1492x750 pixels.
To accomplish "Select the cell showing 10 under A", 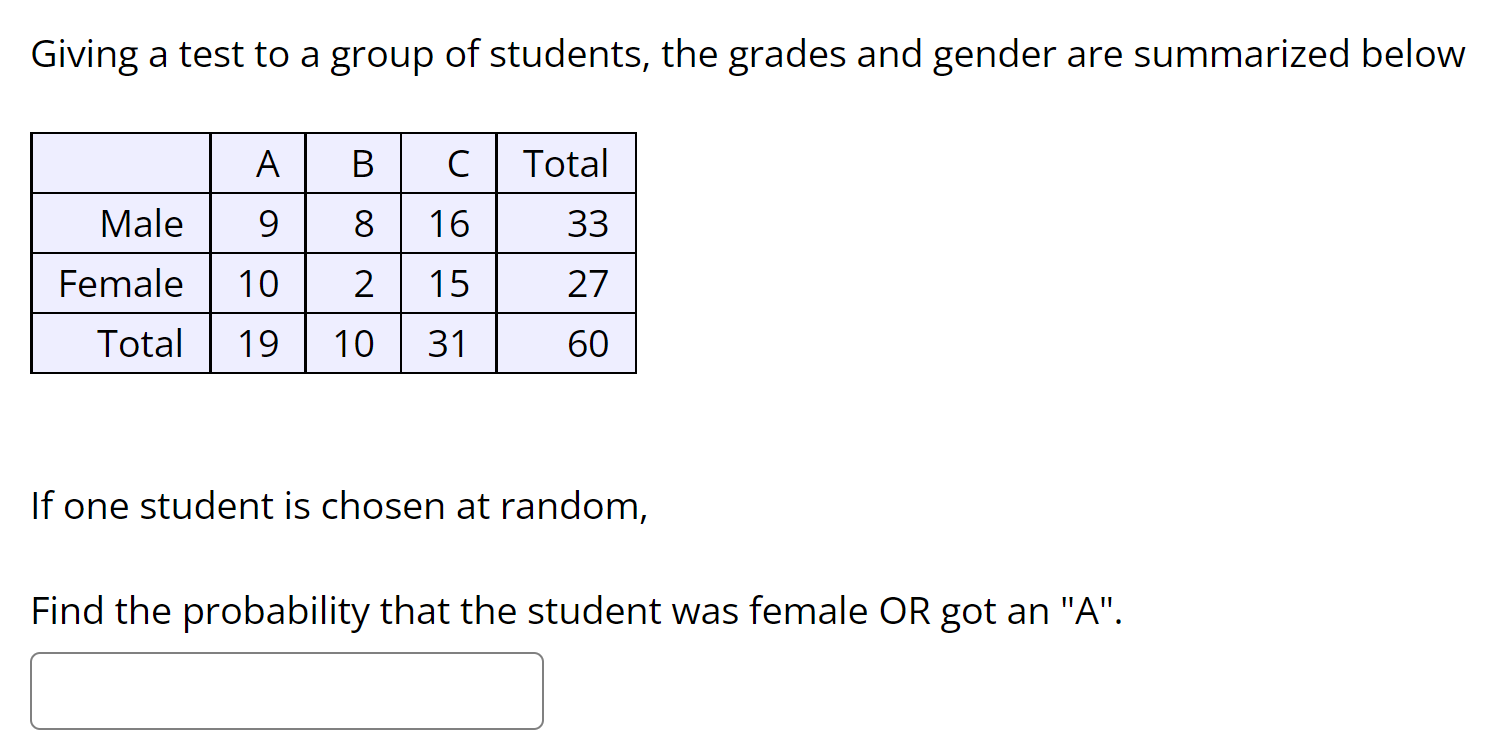I will point(259,283).
